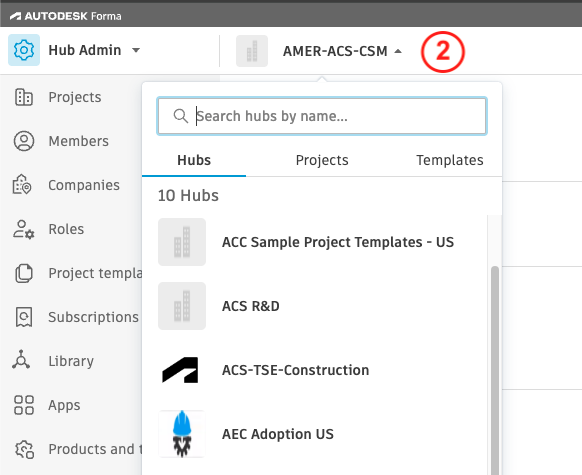Viewport: 582px width, 475px height.
Task: Open the Hub Admin dropdown arrow
Action: [136, 50]
